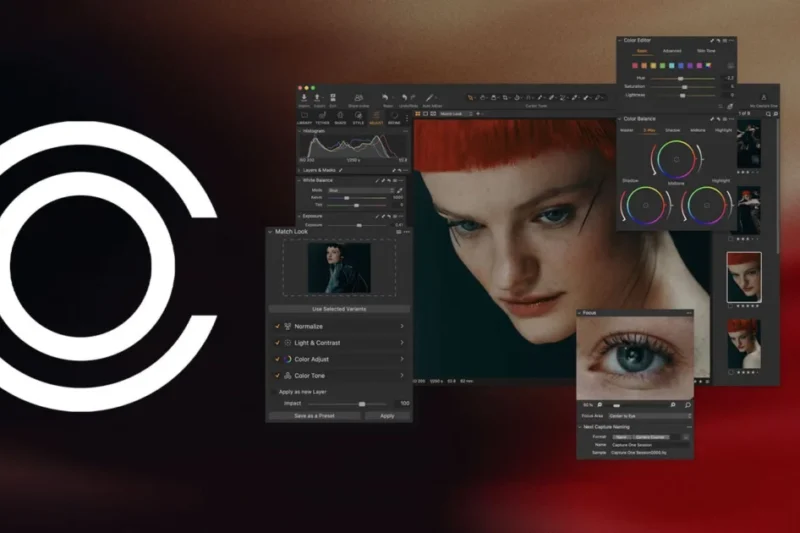The height and width of the screenshot is (533, 800).
Task: Click the Match Look reference image thumbnail
Action: [339, 268]
